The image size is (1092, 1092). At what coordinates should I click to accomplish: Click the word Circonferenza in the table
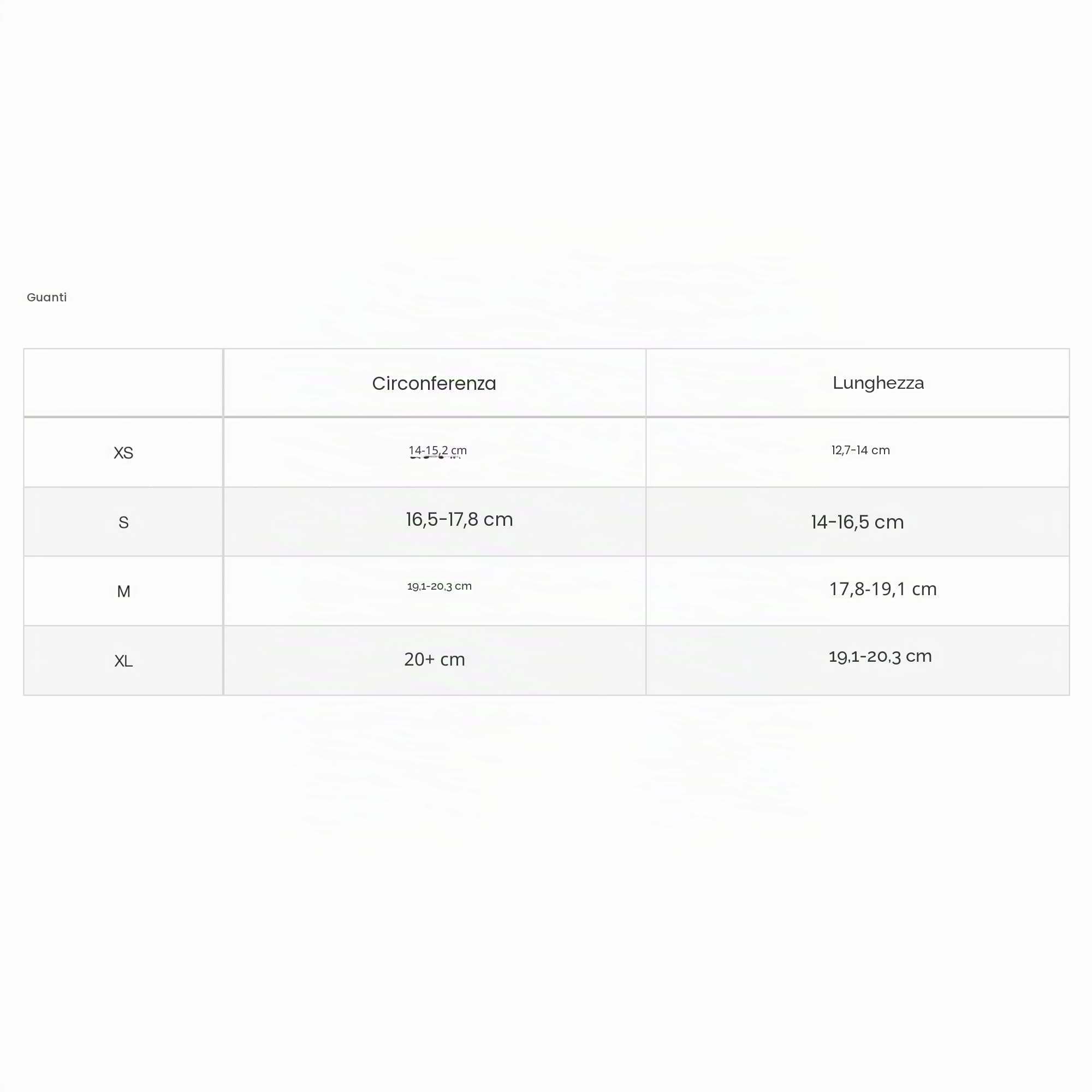434,383
